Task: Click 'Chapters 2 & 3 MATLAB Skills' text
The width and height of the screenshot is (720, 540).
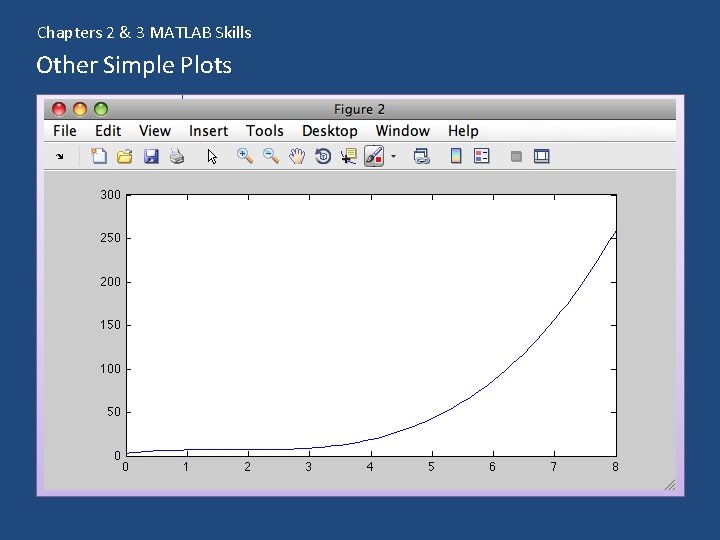Action: coord(144,33)
